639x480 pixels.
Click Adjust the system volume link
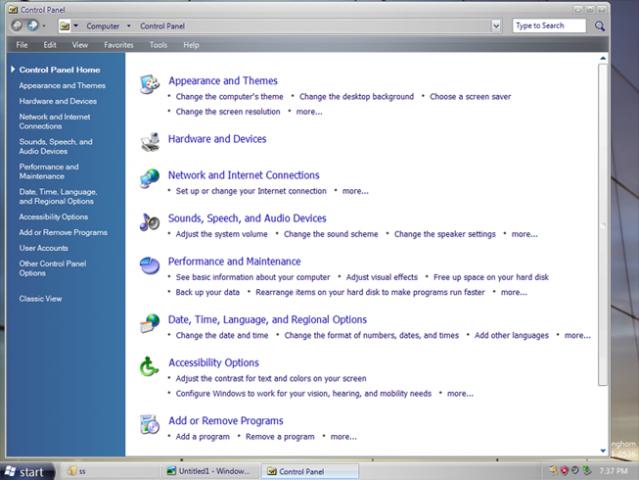(222, 234)
